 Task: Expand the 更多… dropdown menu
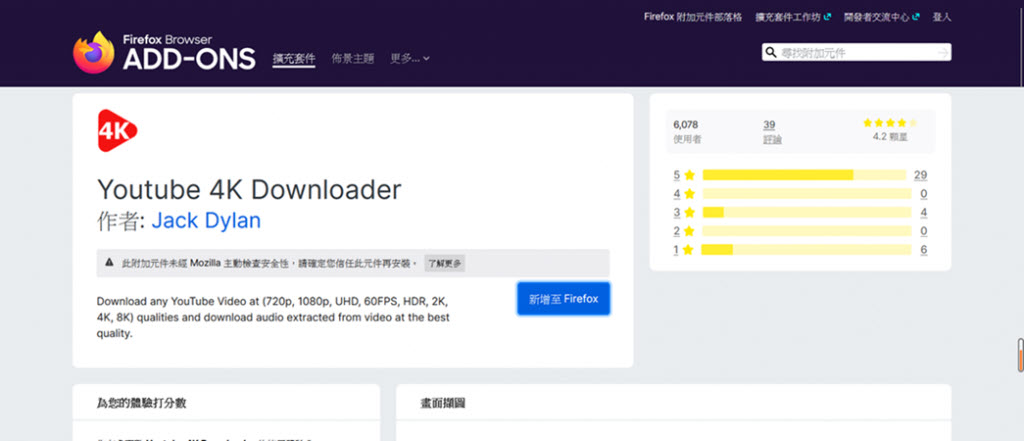410,59
